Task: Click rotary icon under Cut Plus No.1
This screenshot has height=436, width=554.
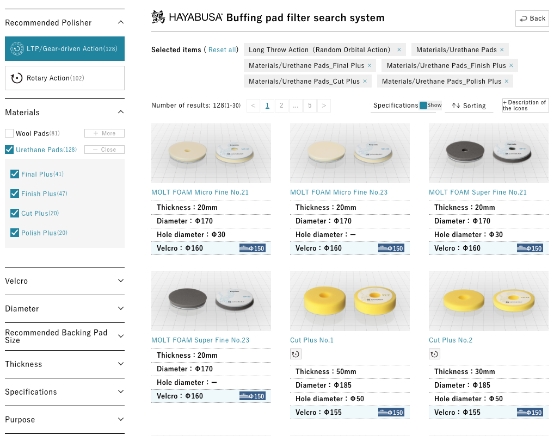Action: pyautogui.click(x=295, y=354)
